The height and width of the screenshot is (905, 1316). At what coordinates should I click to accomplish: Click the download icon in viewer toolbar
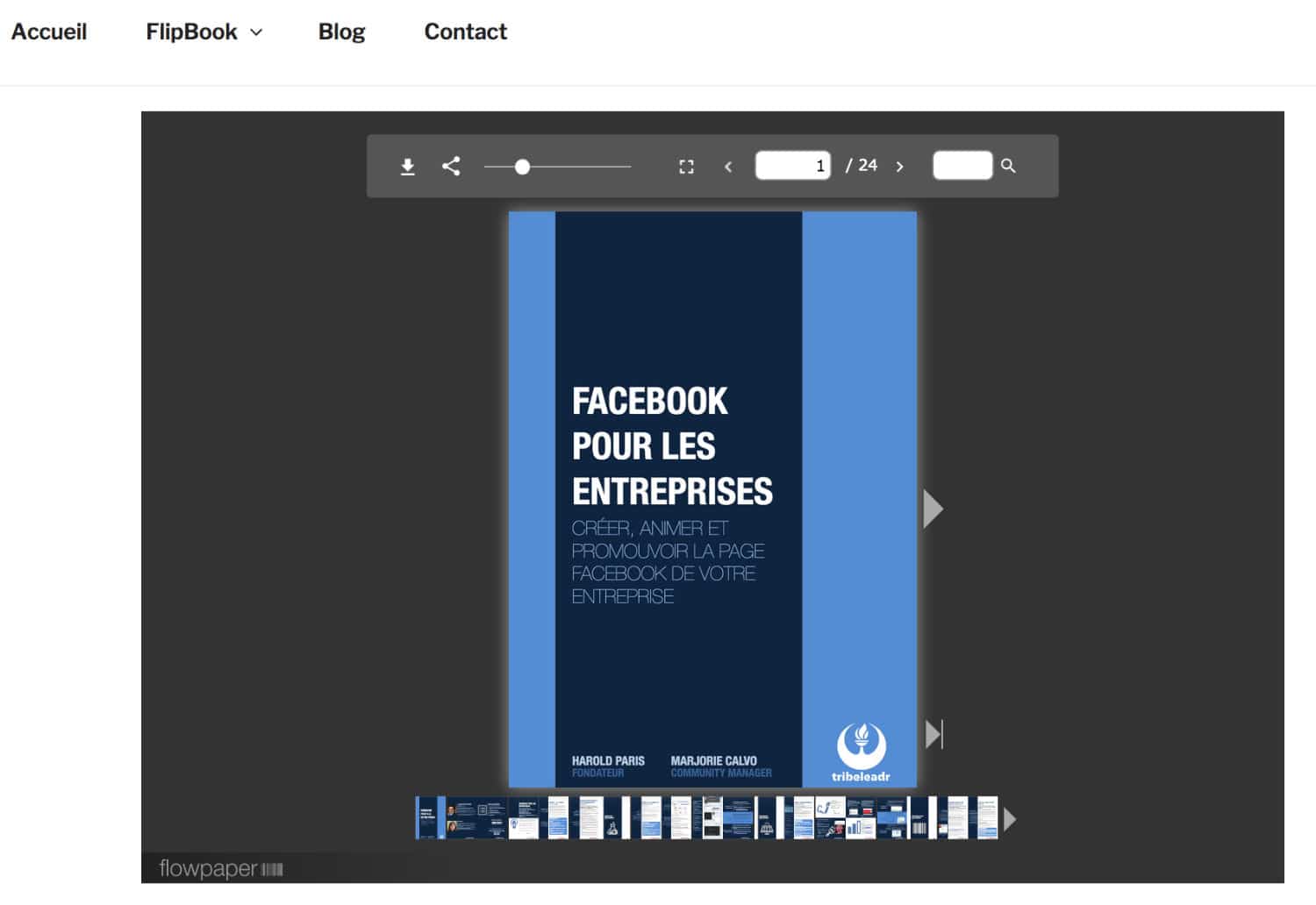[407, 167]
